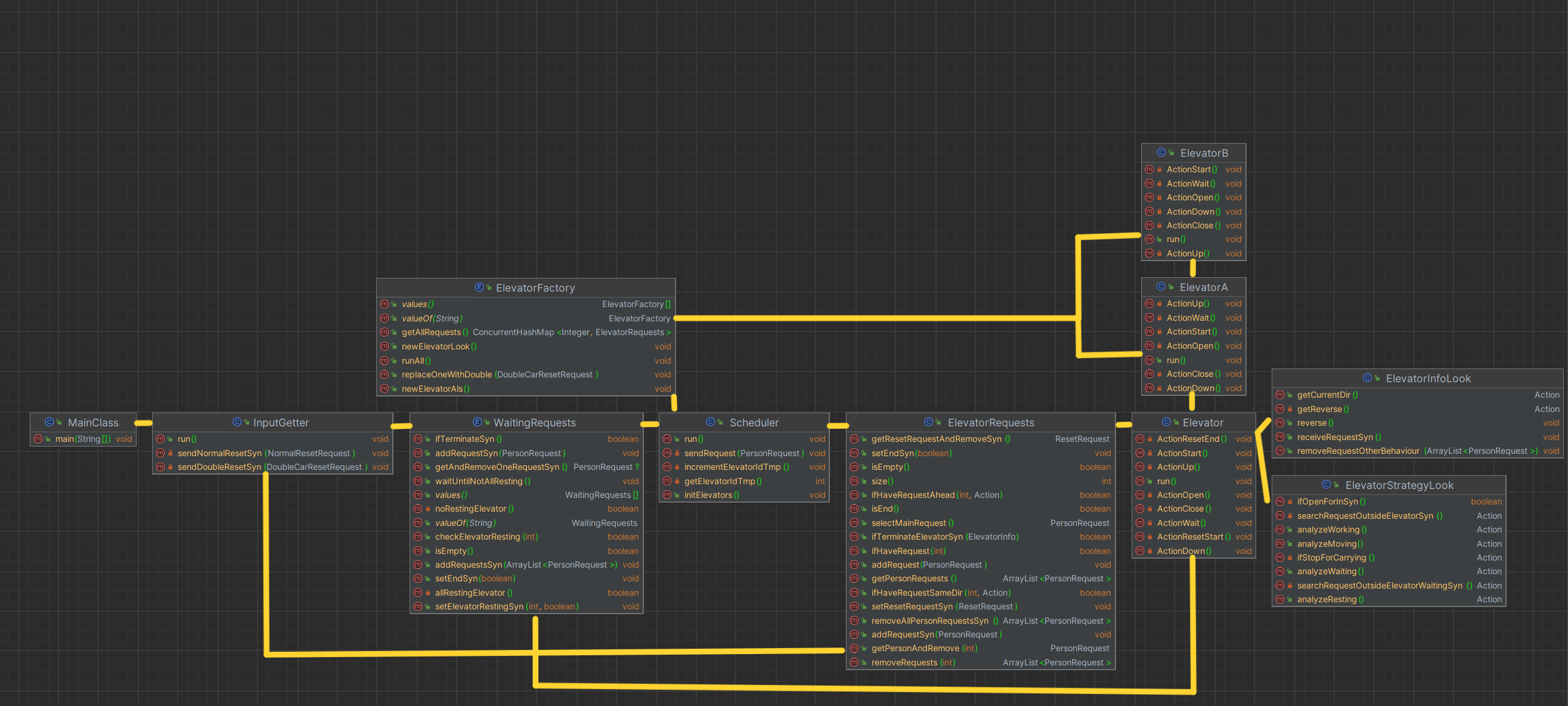This screenshot has width=1568, height=706.
Task: Click the method icon of initElevators()
Action: pos(667,495)
